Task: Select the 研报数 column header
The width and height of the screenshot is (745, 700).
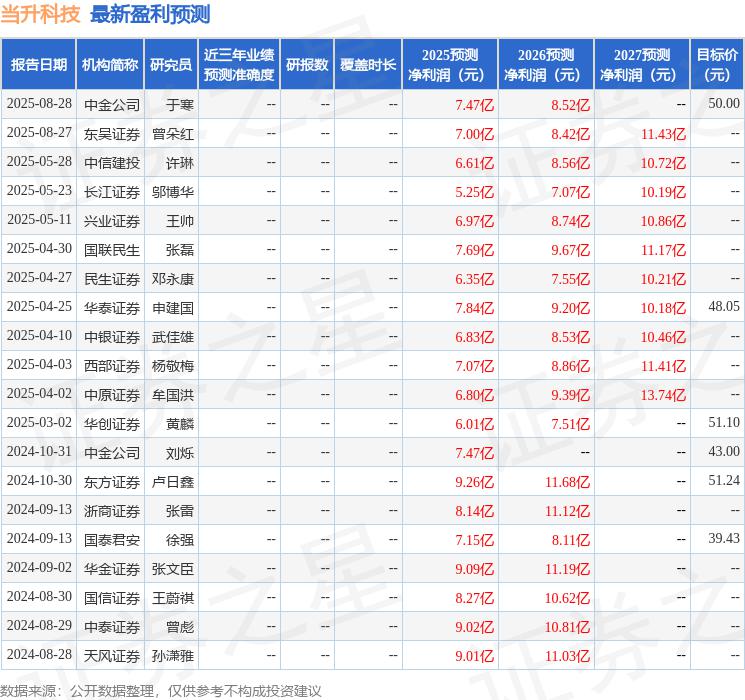Action: 307,65
